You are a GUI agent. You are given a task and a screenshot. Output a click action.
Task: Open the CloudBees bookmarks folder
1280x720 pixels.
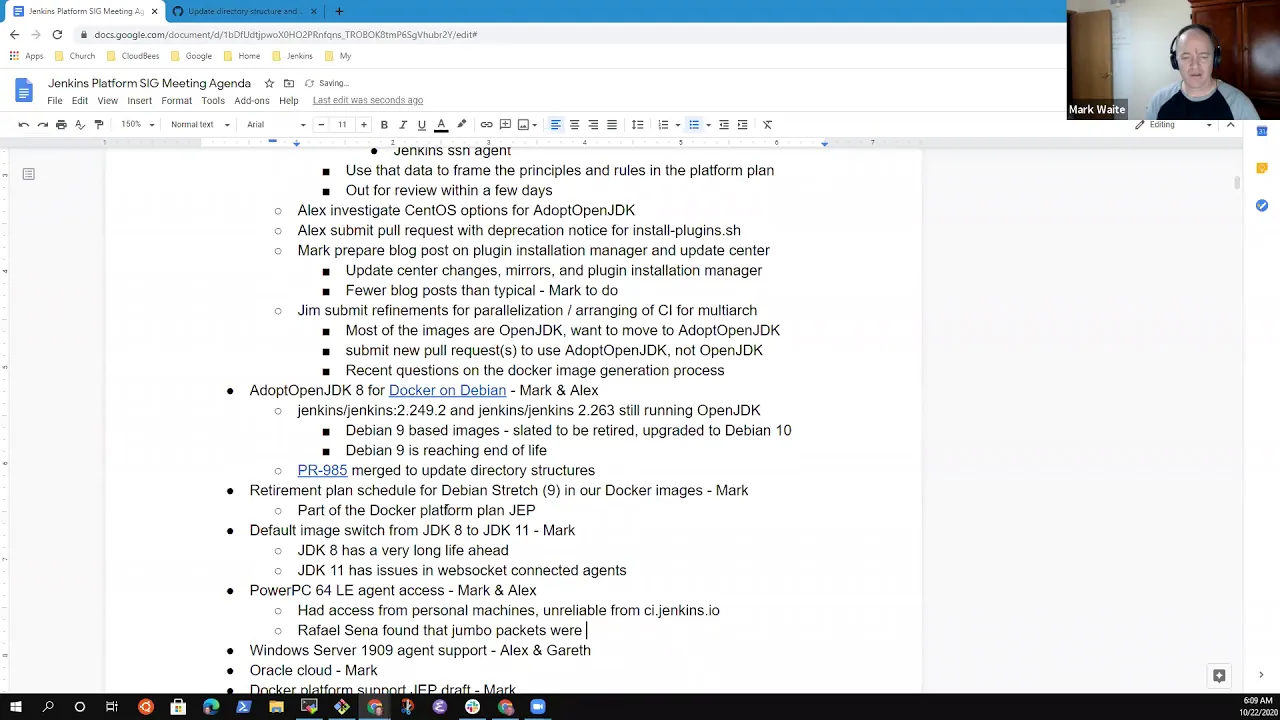click(x=133, y=56)
